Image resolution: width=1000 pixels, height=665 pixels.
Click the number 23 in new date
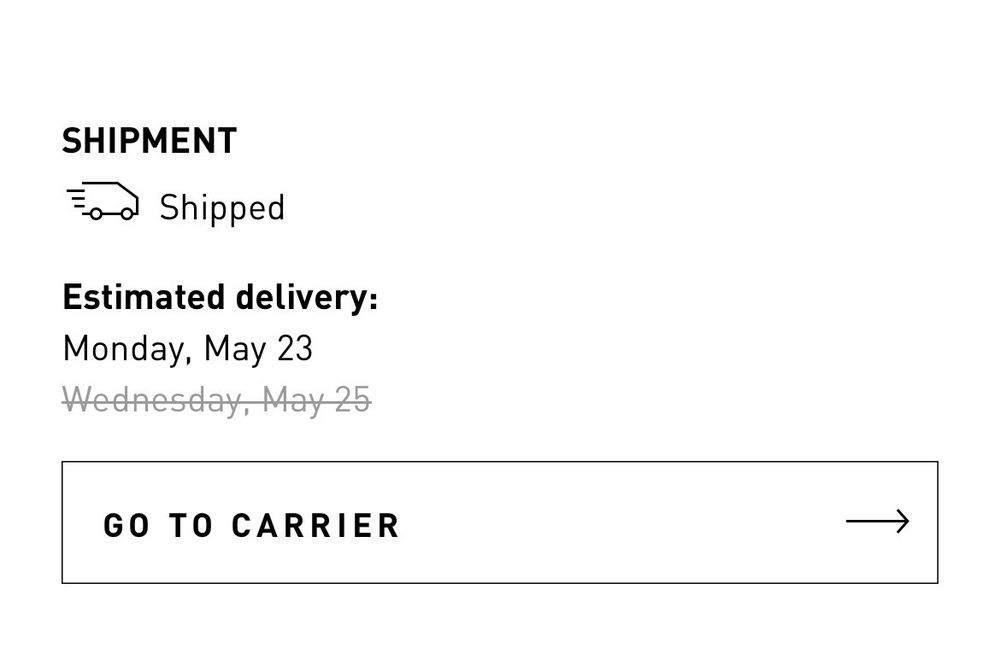[295, 349]
